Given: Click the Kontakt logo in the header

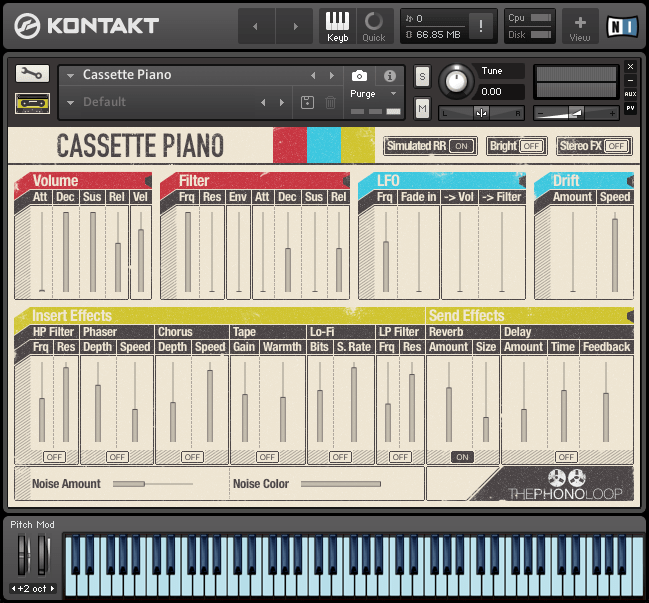Looking at the screenshot, I should click(86, 26).
